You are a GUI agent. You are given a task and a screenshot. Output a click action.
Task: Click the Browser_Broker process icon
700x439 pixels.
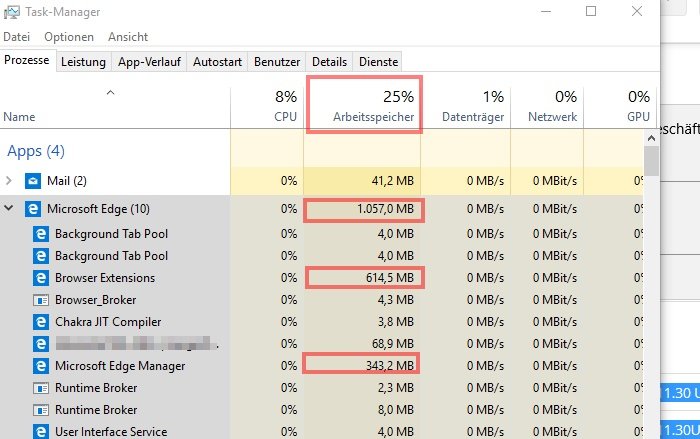point(41,300)
